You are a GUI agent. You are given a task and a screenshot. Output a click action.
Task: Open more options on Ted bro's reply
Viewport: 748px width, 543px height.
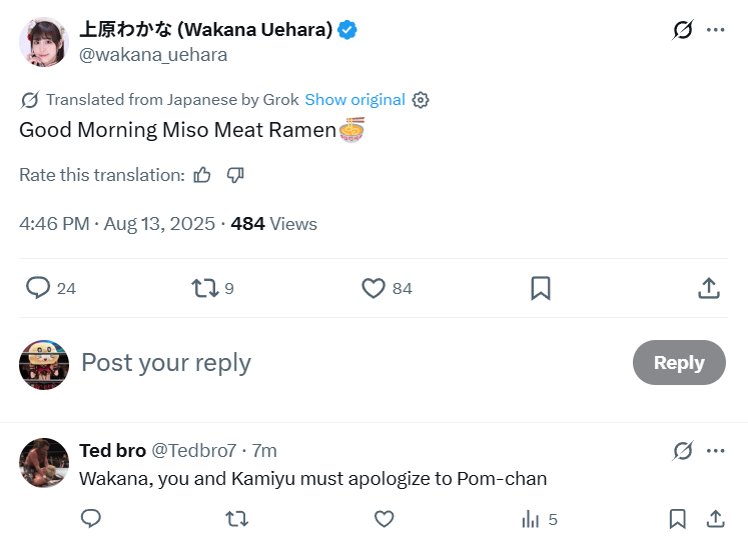coord(716,450)
